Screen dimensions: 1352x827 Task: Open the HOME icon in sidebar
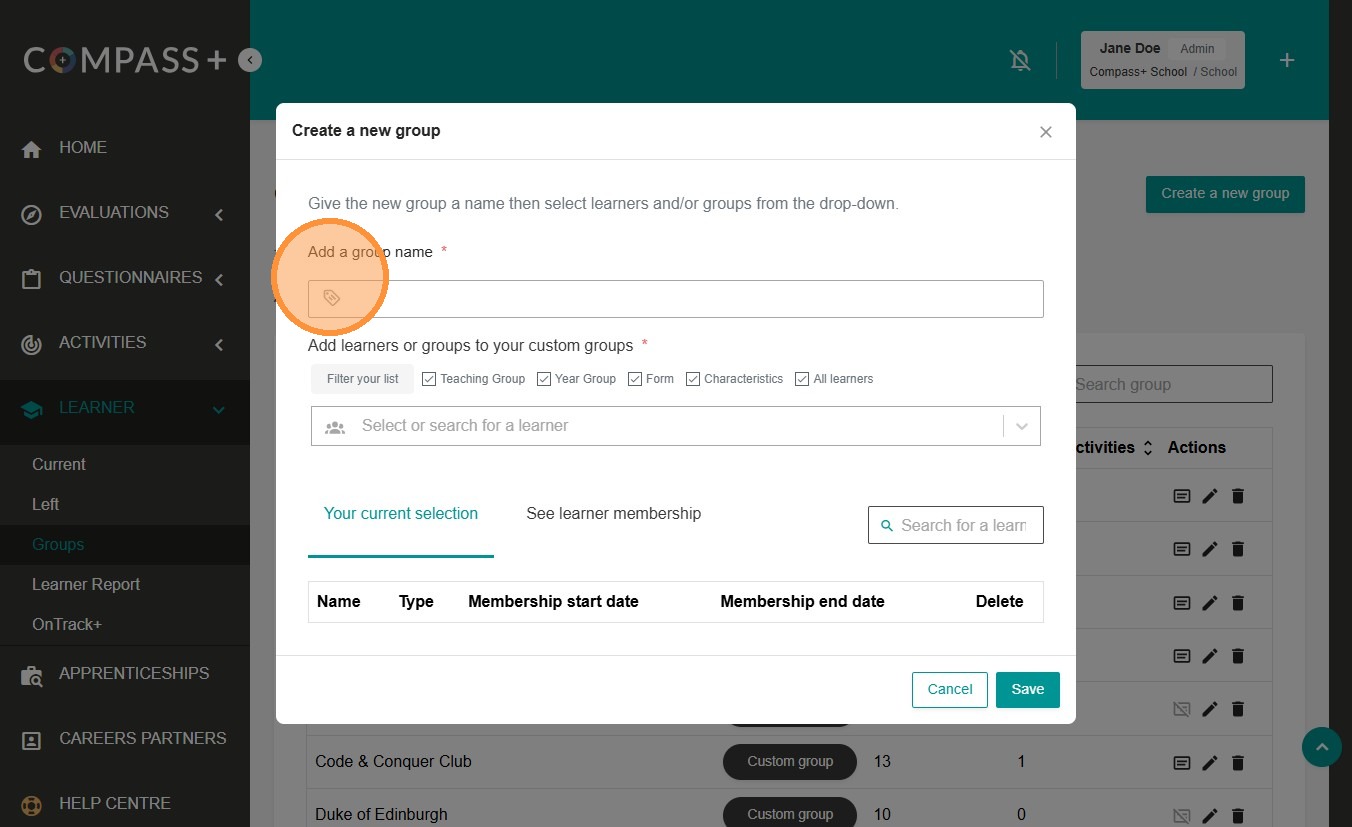pyautogui.click(x=31, y=149)
